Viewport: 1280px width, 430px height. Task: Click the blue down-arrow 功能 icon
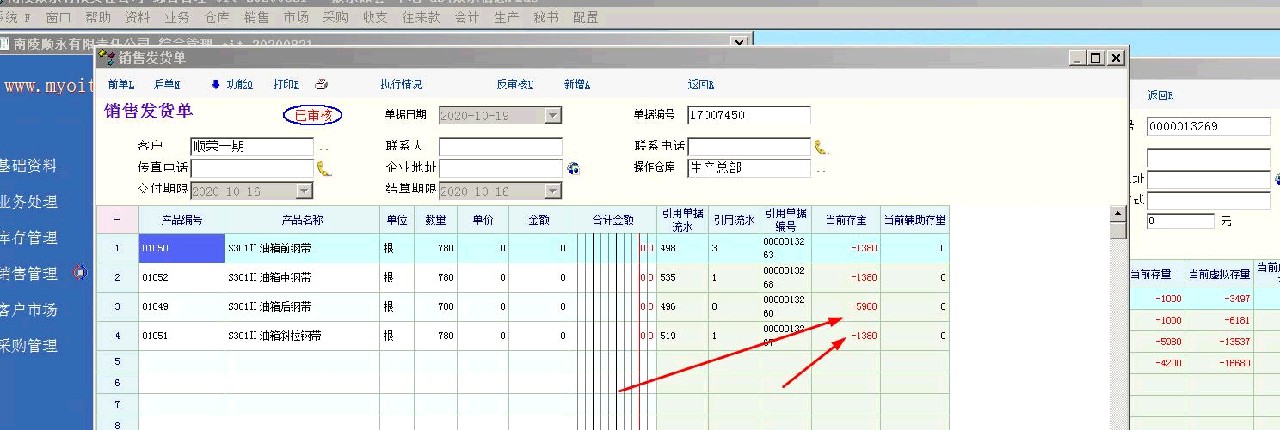click(x=215, y=85)
